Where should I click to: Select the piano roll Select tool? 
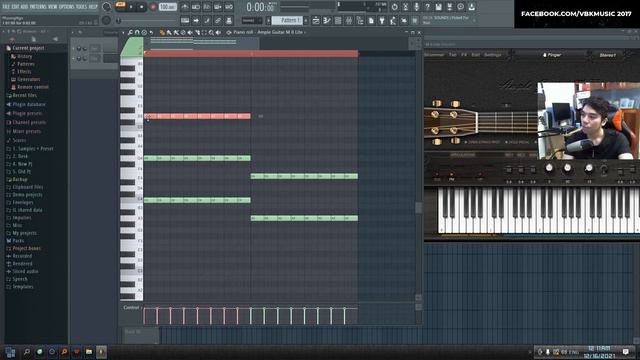[204, 32]
